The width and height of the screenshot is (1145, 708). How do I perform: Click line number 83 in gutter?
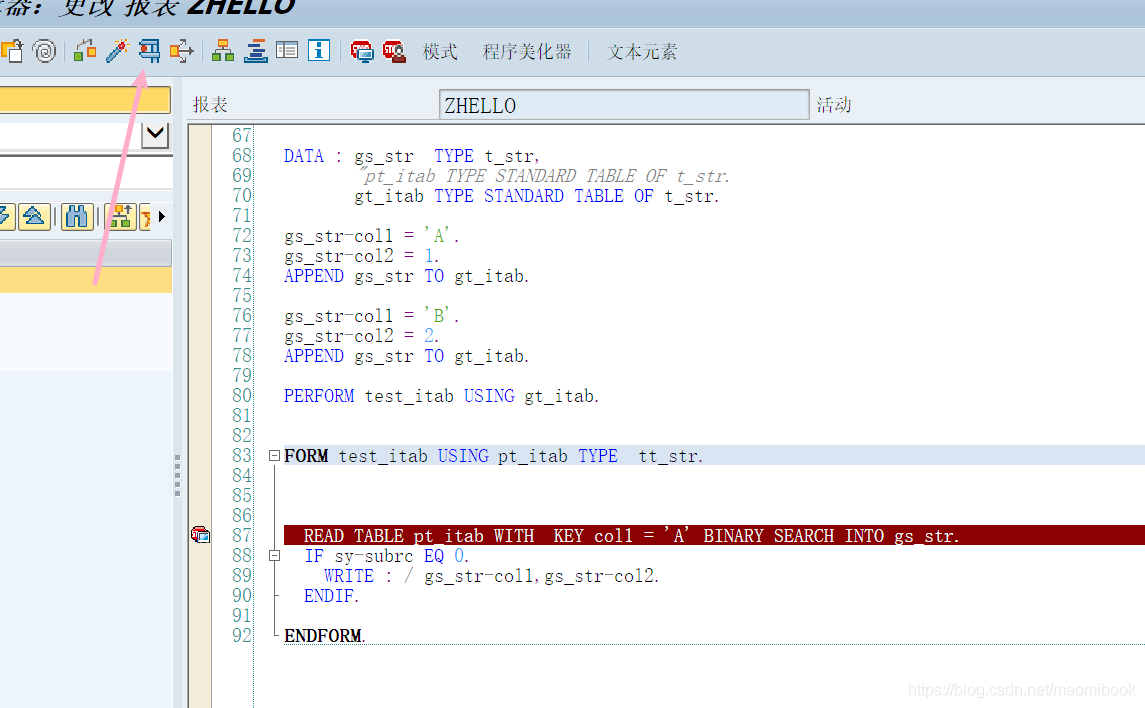point(242,455)
